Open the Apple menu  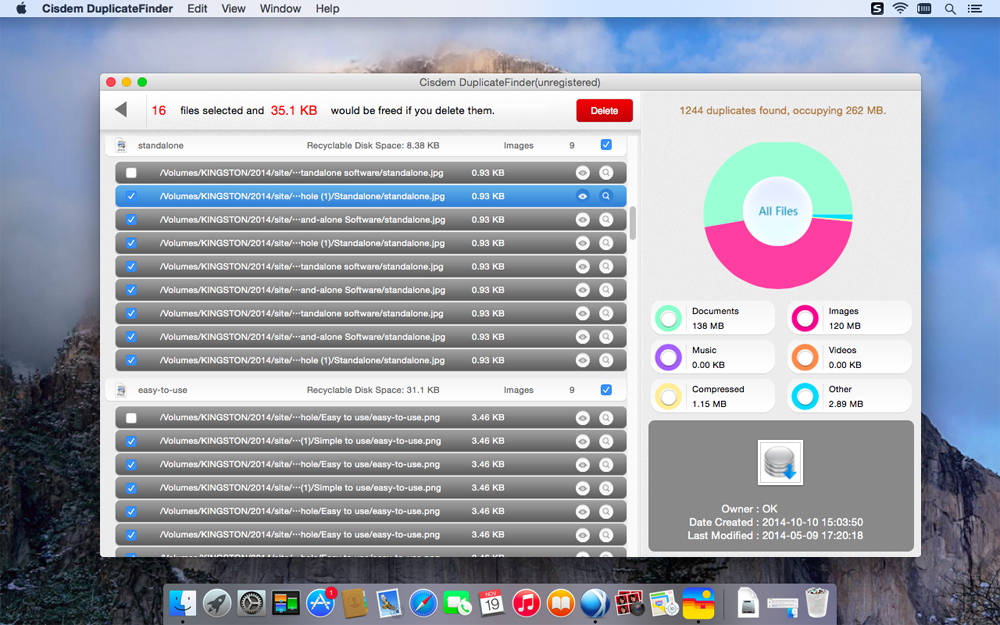[x=21, y=8]
